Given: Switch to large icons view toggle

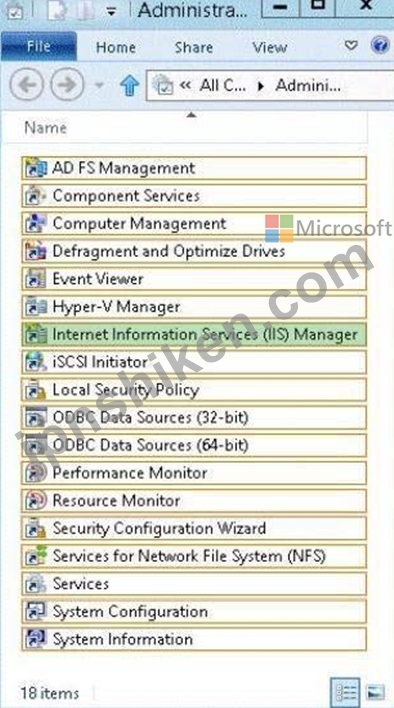Looking at the screenshot, I should tap(375, 692).
